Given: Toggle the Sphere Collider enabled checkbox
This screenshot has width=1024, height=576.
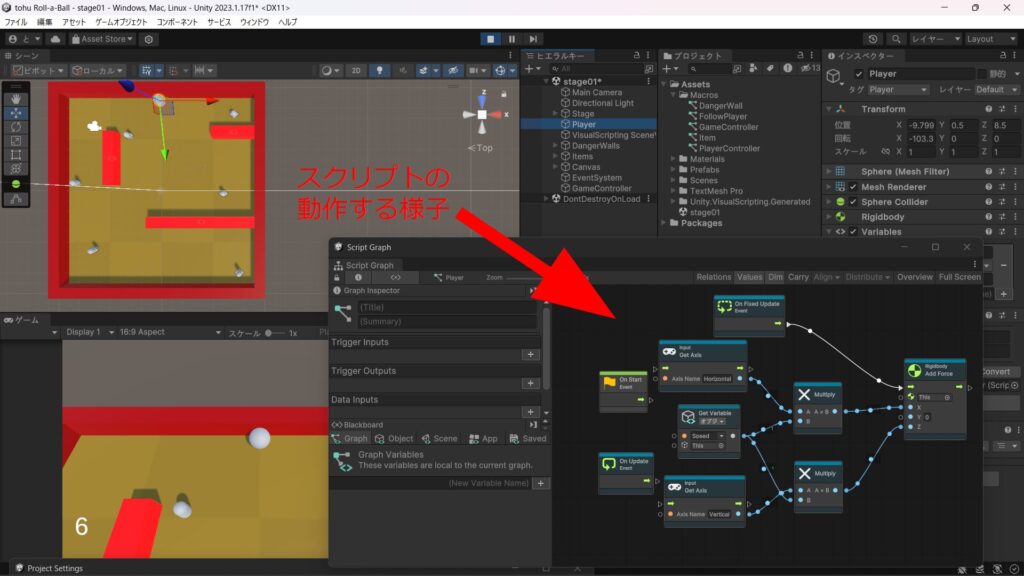Looking at the screenshot, I should [853, 202].
